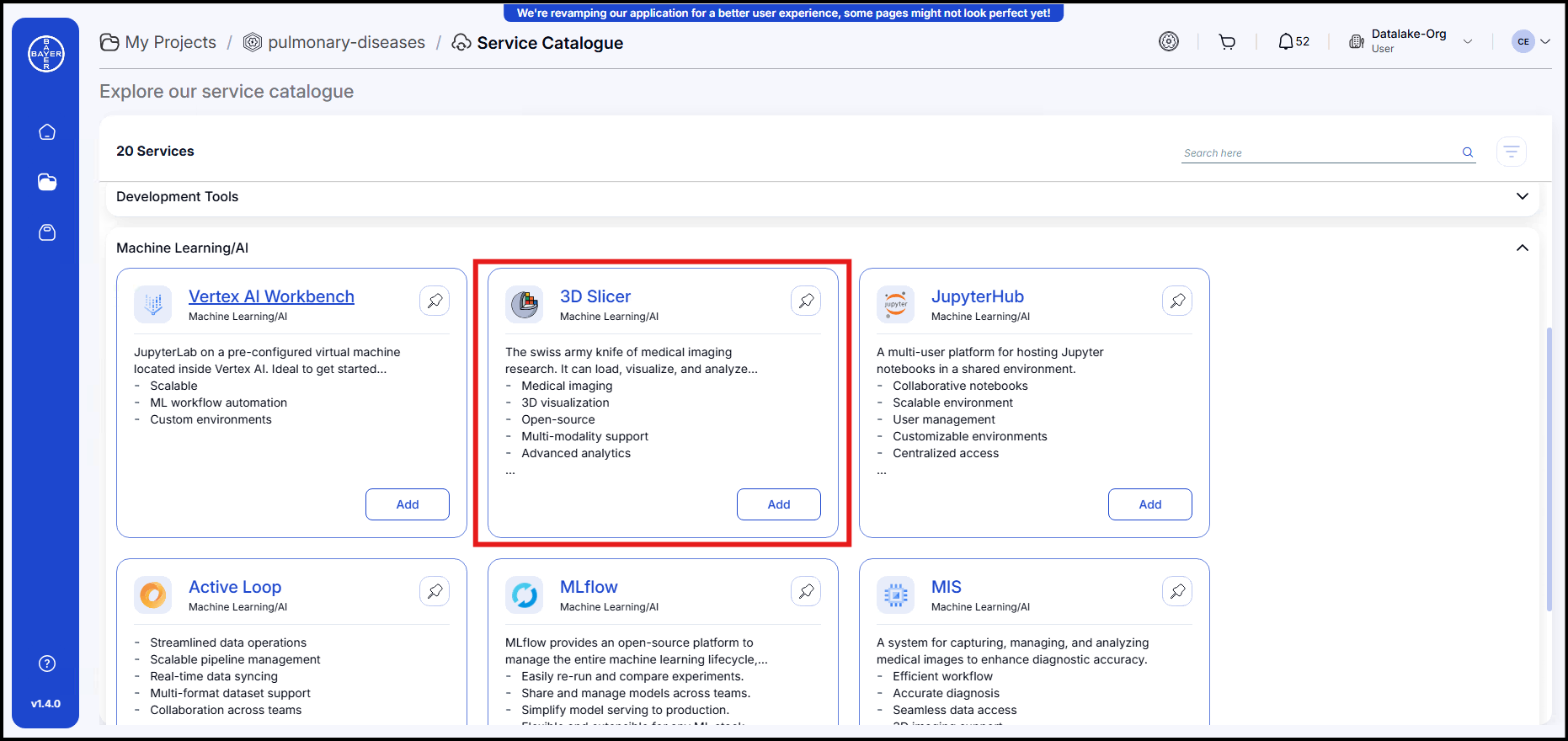Open the 3D Slicer title
The height and width of the screenshot is (741, 1568).
pos(595,296)
